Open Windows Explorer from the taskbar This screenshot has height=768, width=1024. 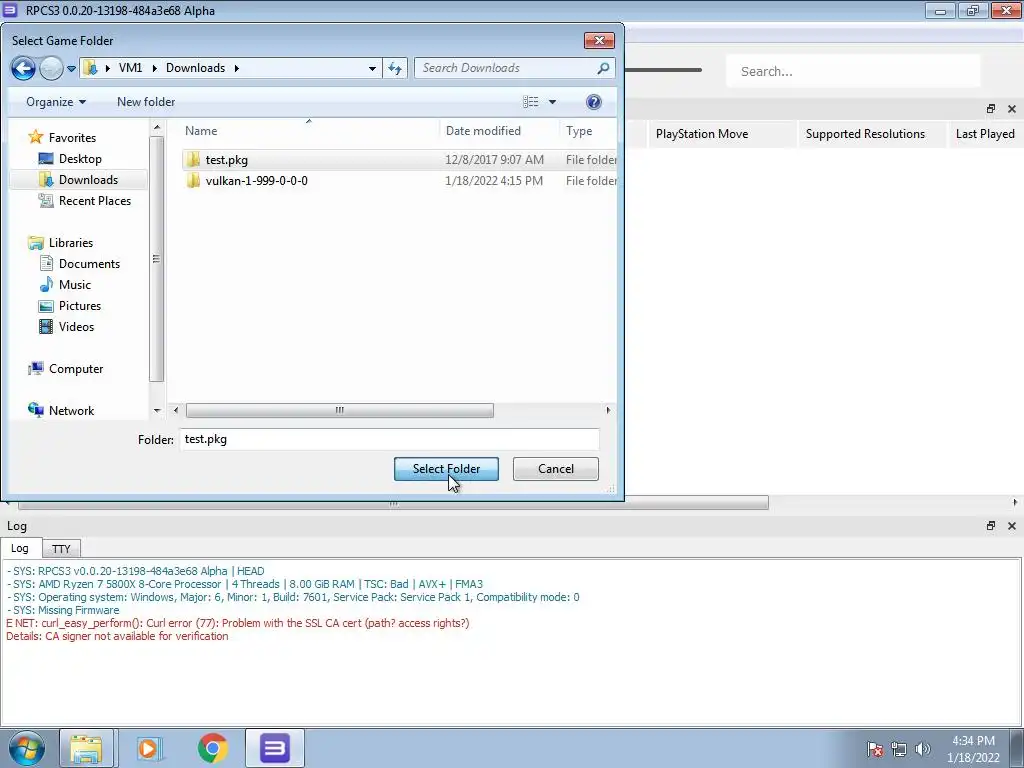[x=86, y=748]
